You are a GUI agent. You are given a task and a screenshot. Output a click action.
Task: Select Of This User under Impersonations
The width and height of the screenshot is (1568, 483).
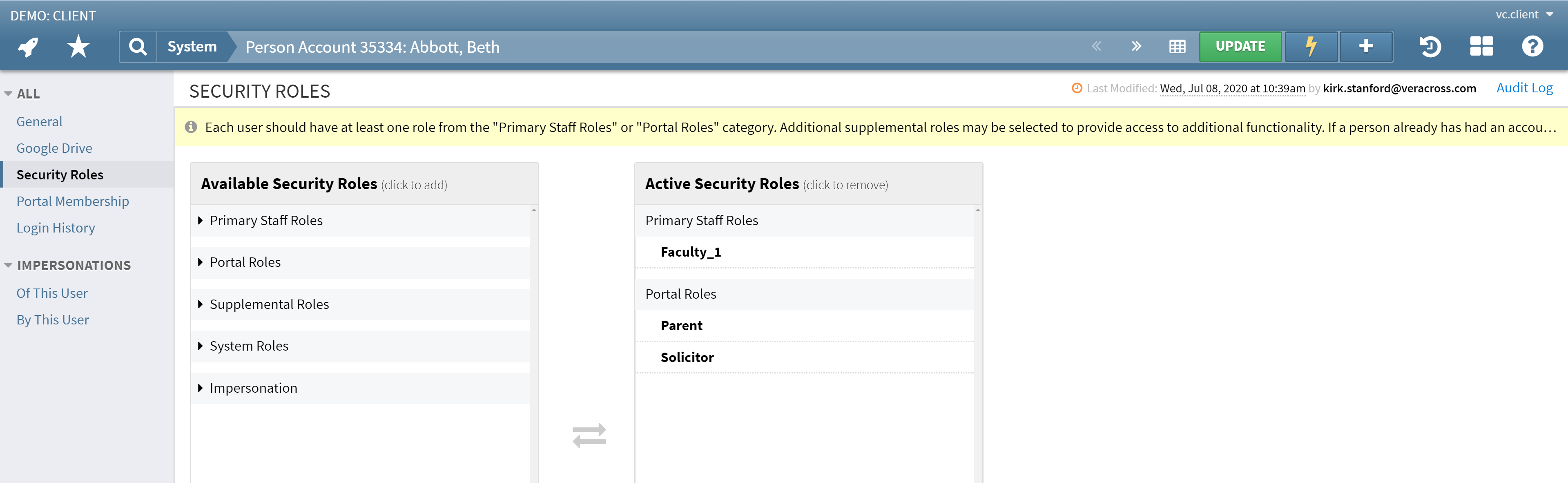(x=52, y=293)
